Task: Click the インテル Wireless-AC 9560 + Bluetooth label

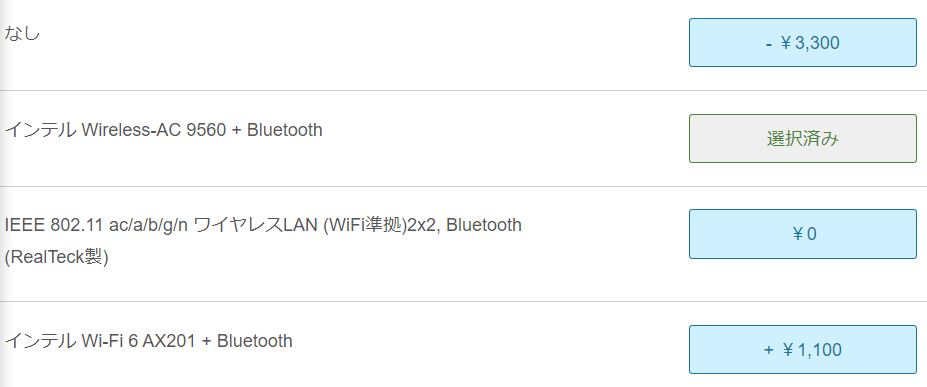Action: [x=164, y=129]
